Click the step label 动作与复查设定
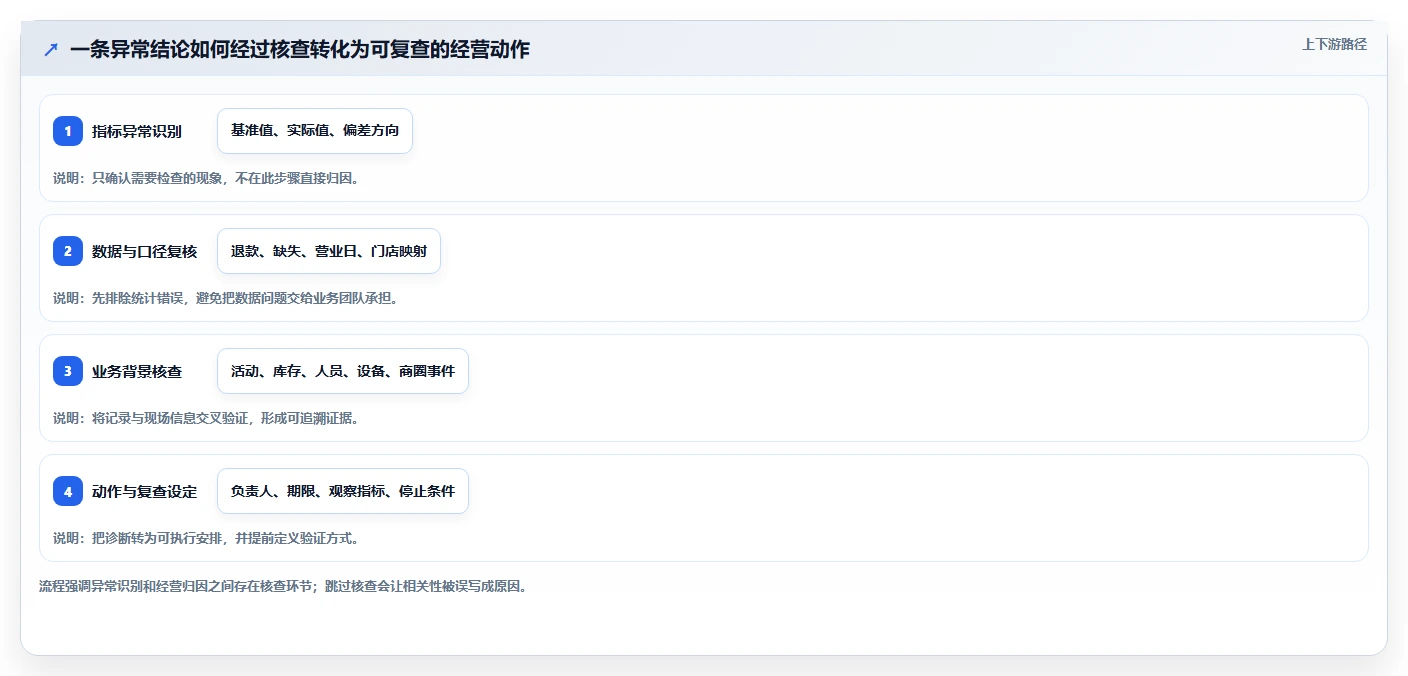The width and height of the screenshot is (1408, 676). pyautogui.click(x=145, y=491)
